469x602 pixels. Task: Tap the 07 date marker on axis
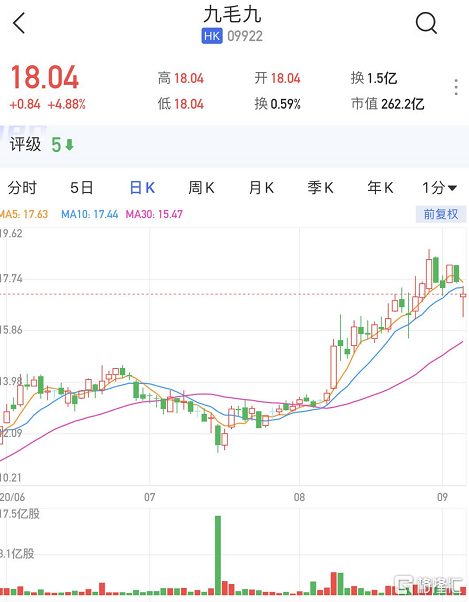[150, 497]
